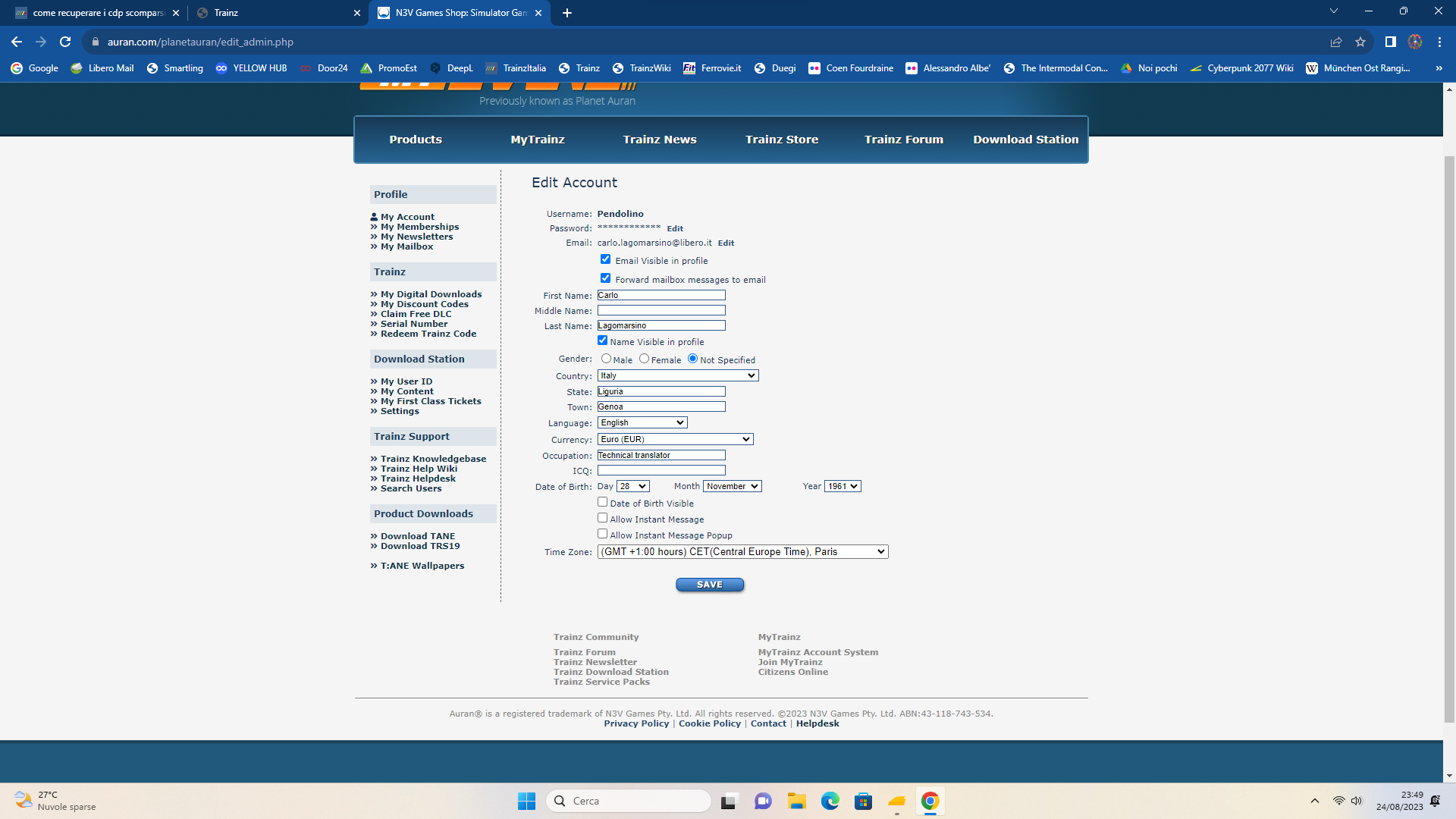Open TrainzItalia bookmark
This screenshot has height=819, width=1456.
coord(516,68)
